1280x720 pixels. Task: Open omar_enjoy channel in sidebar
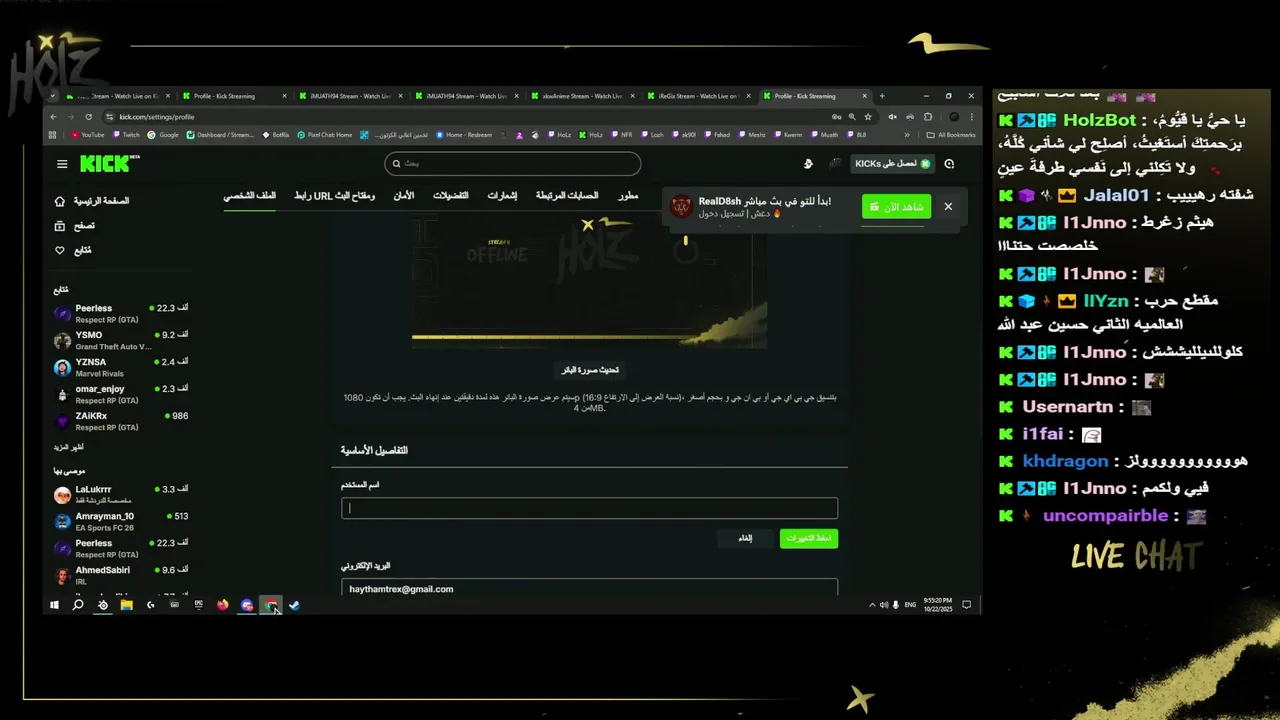[x=120, y=394]
